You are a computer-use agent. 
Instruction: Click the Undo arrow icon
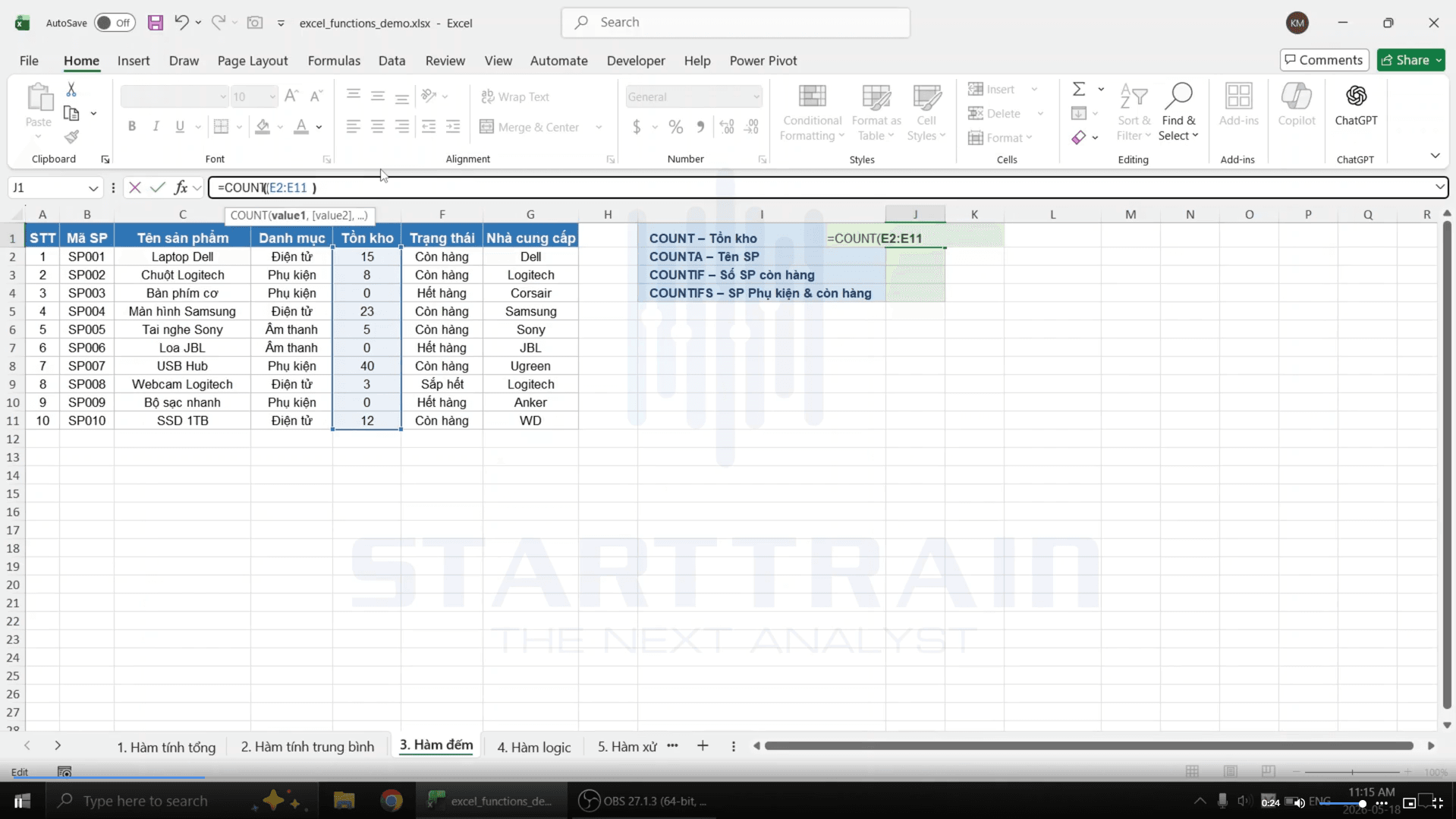point(181,22)
